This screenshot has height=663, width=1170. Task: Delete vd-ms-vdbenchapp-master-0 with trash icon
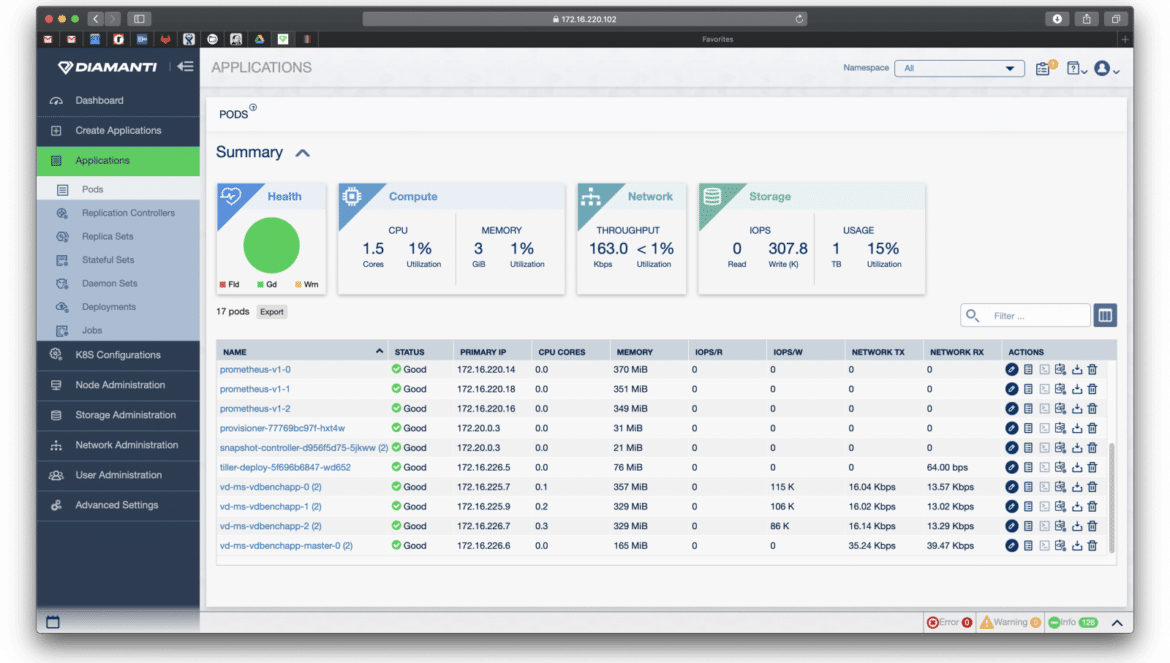[x=1092, y=545]
